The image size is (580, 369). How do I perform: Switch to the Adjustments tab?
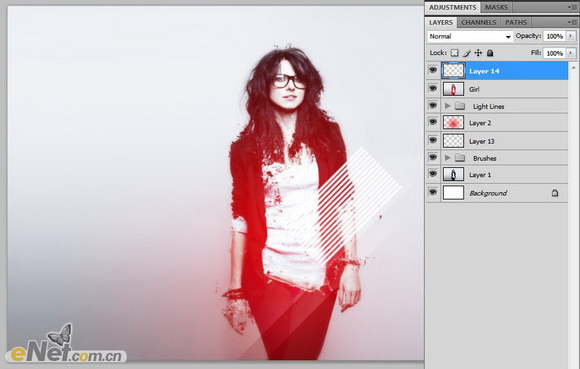452,7
